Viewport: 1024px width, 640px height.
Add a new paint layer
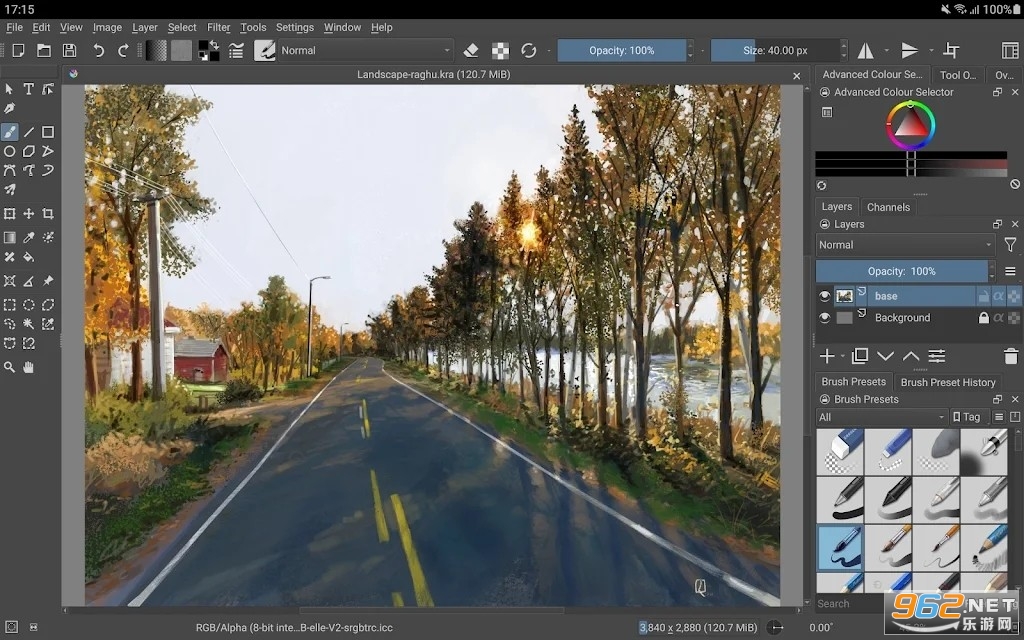[827, 356]
